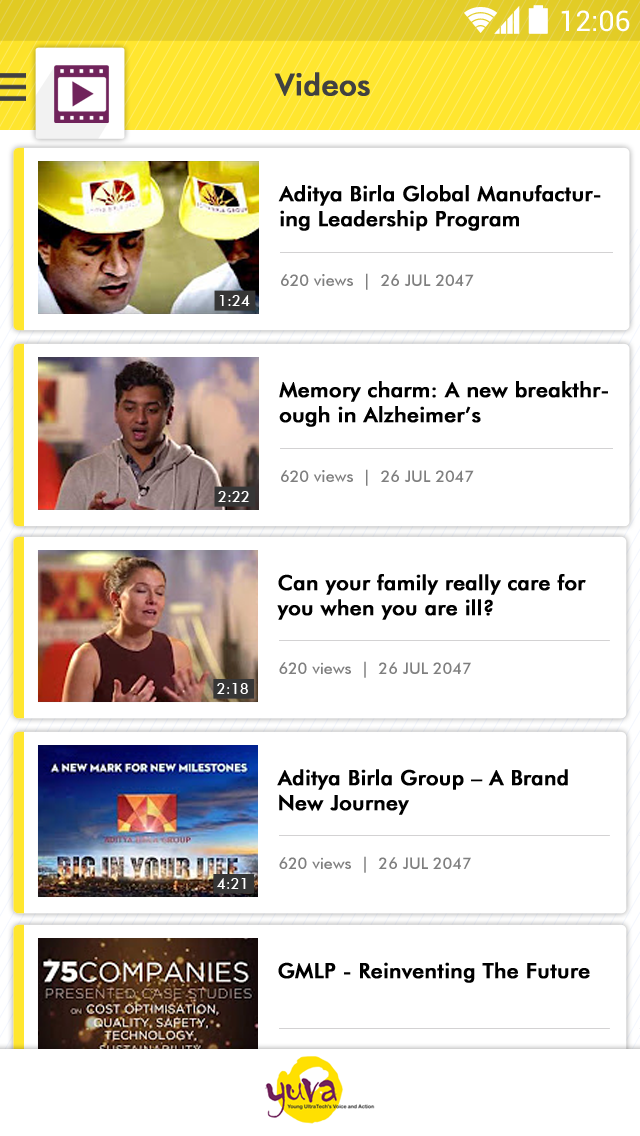Play the yellow hard hats video thumbnail
The width and height of the screenshot is (640, 1136).
[x=148, y=237]
